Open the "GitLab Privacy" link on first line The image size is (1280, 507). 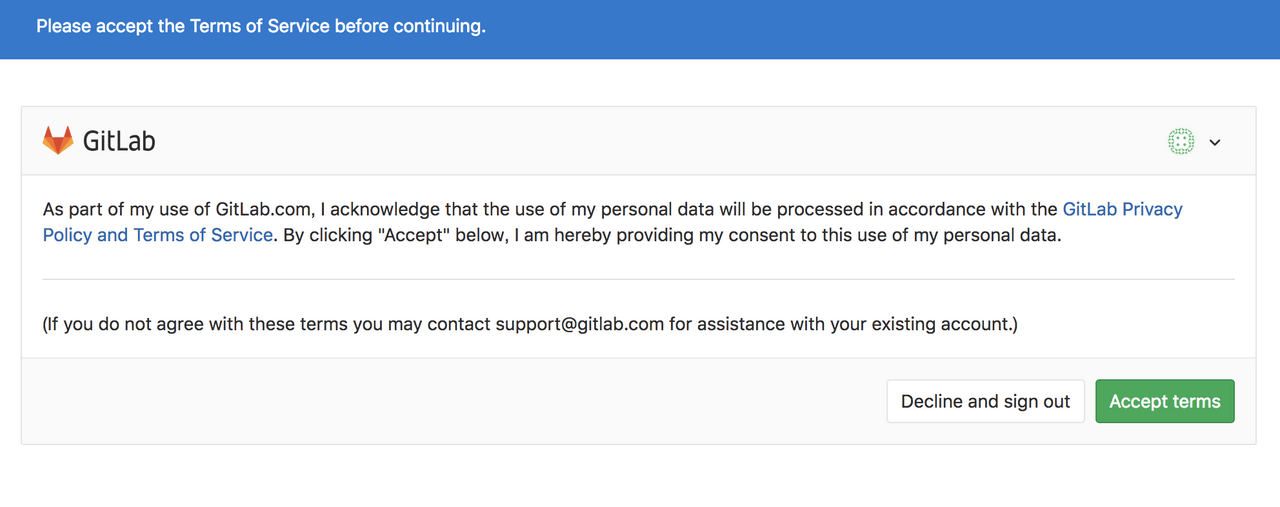(x=1122, y=209)
